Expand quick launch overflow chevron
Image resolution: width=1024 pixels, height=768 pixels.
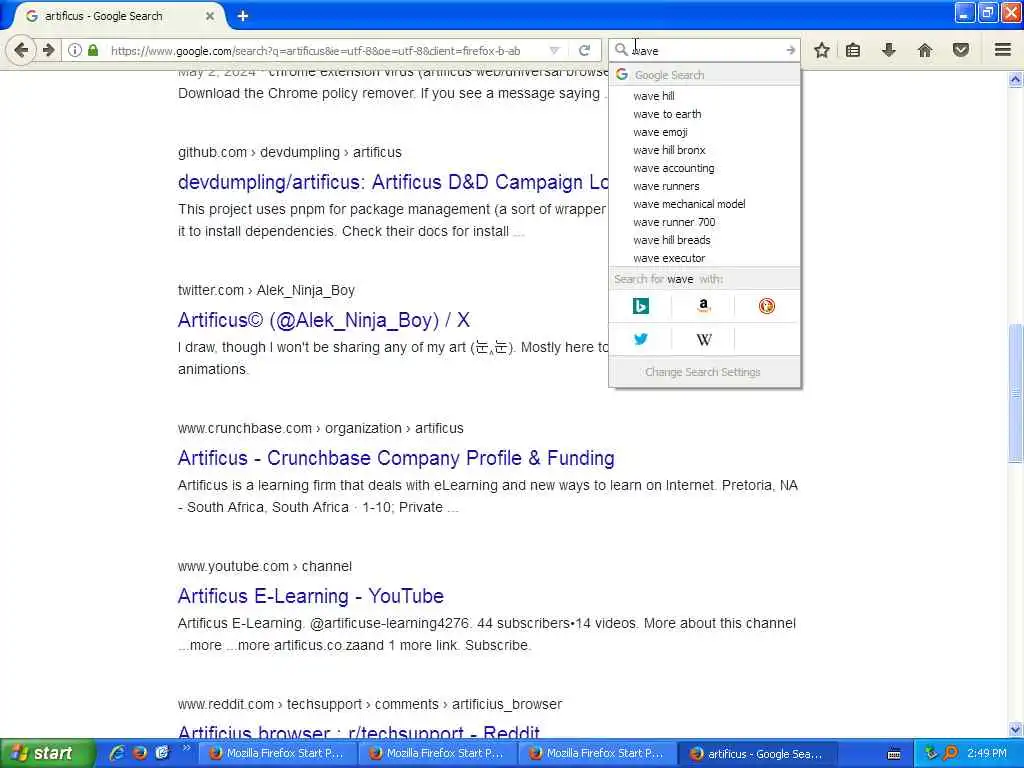click(186, 748)
